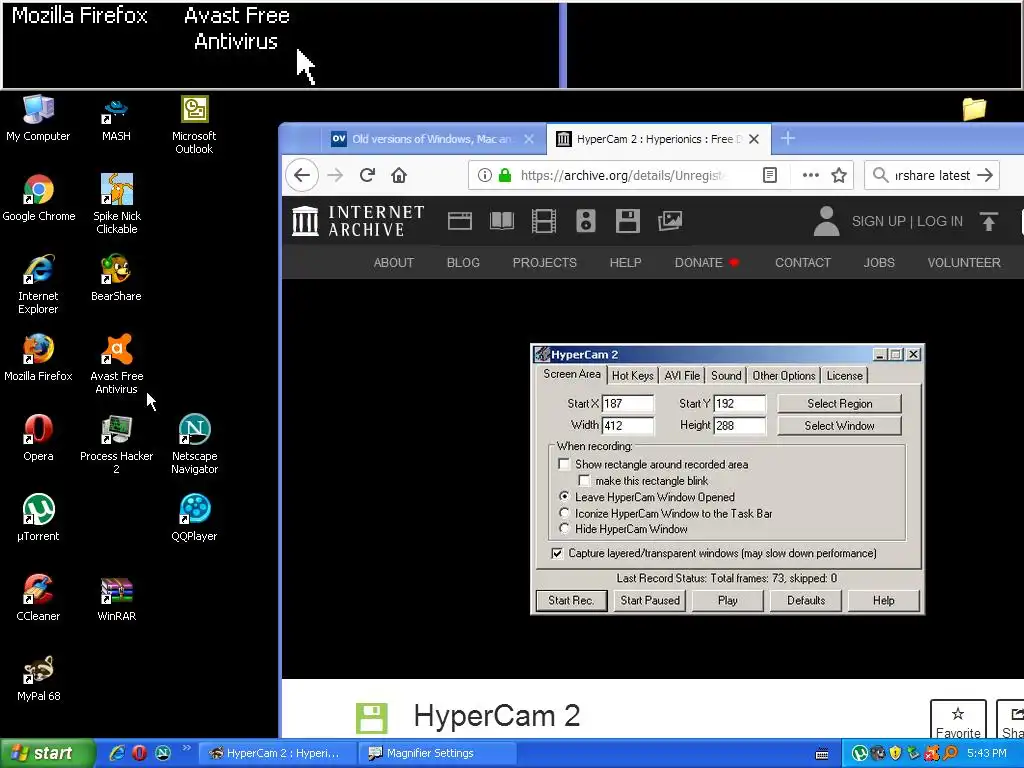The height and width of the screenshot is (768, 1024).
Task: Toggle Capture layered/transparent windows checkbox
Action: (x=557, y=553)
